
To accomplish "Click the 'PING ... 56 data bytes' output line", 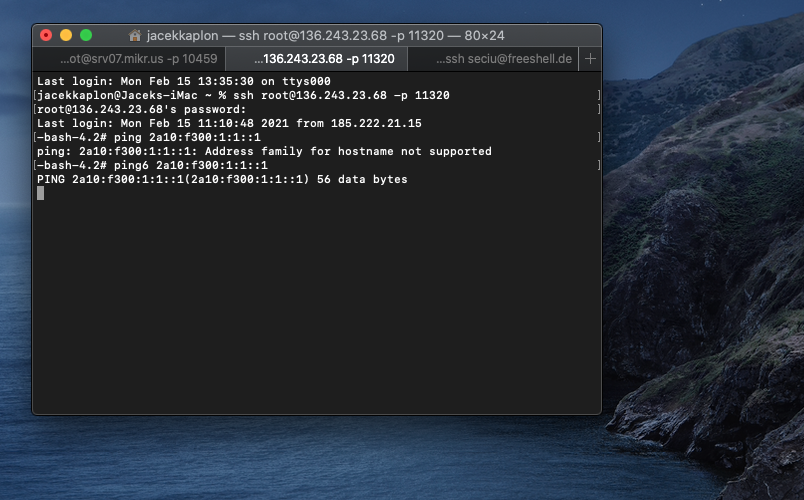I will pos(222,179).
